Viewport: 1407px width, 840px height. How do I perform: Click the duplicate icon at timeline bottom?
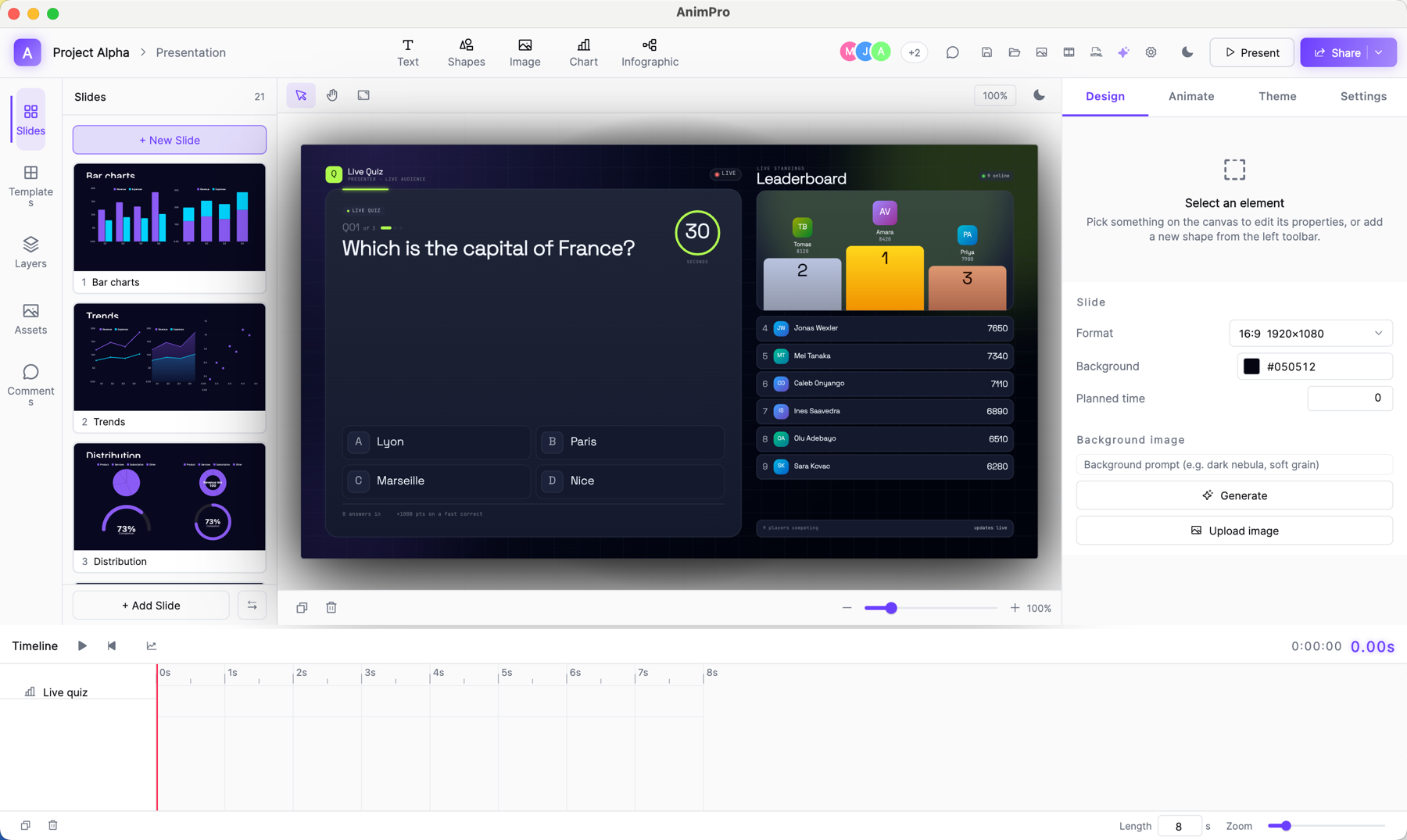click(26, 825)
